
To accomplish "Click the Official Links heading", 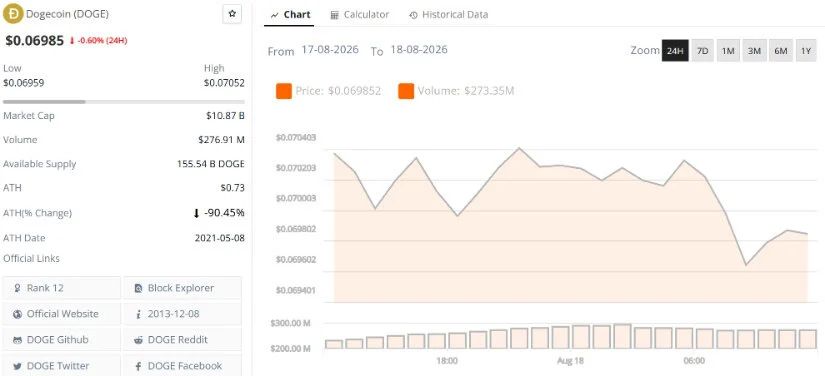I will [32, 258].
